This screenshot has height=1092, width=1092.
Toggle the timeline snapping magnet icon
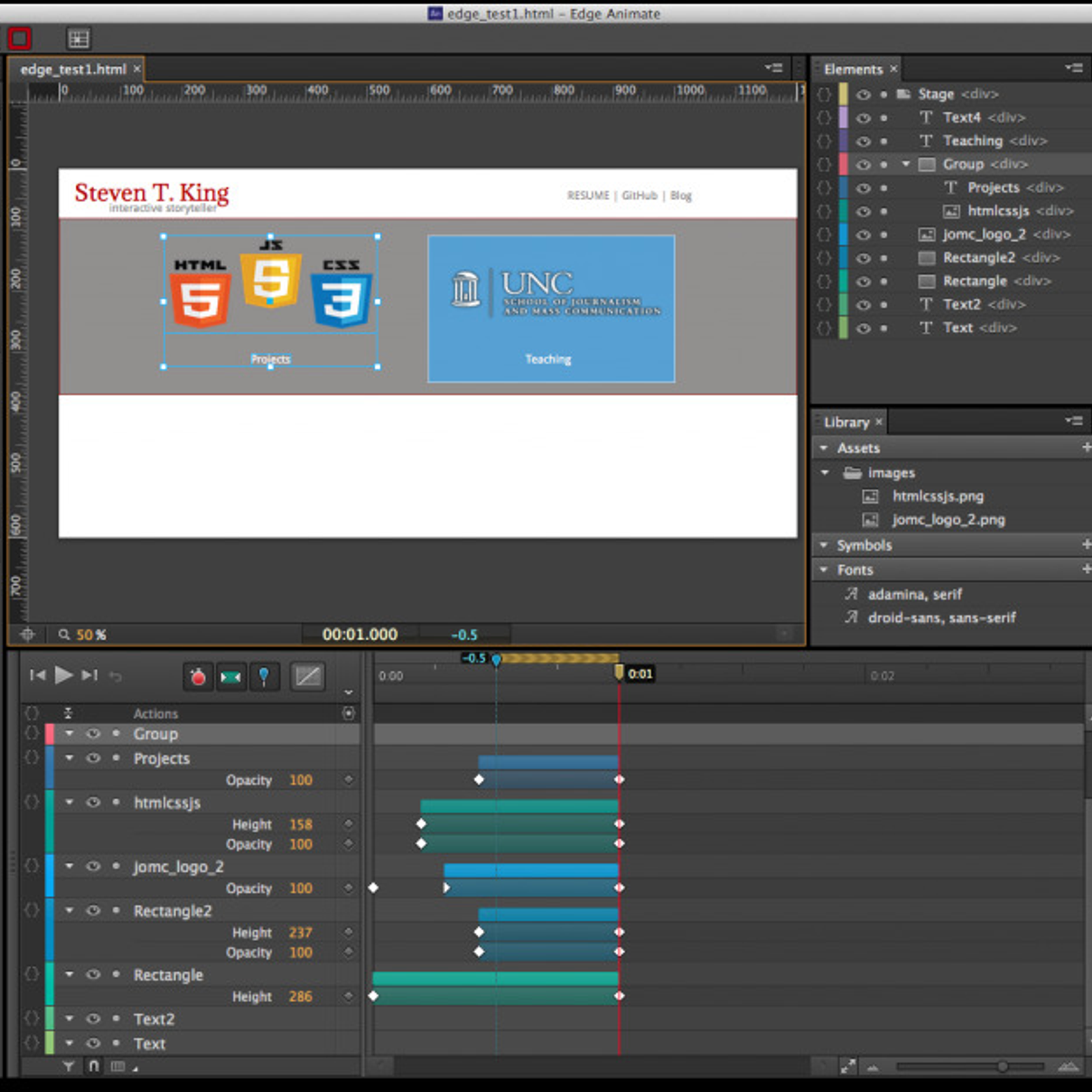click(94, 1066)
